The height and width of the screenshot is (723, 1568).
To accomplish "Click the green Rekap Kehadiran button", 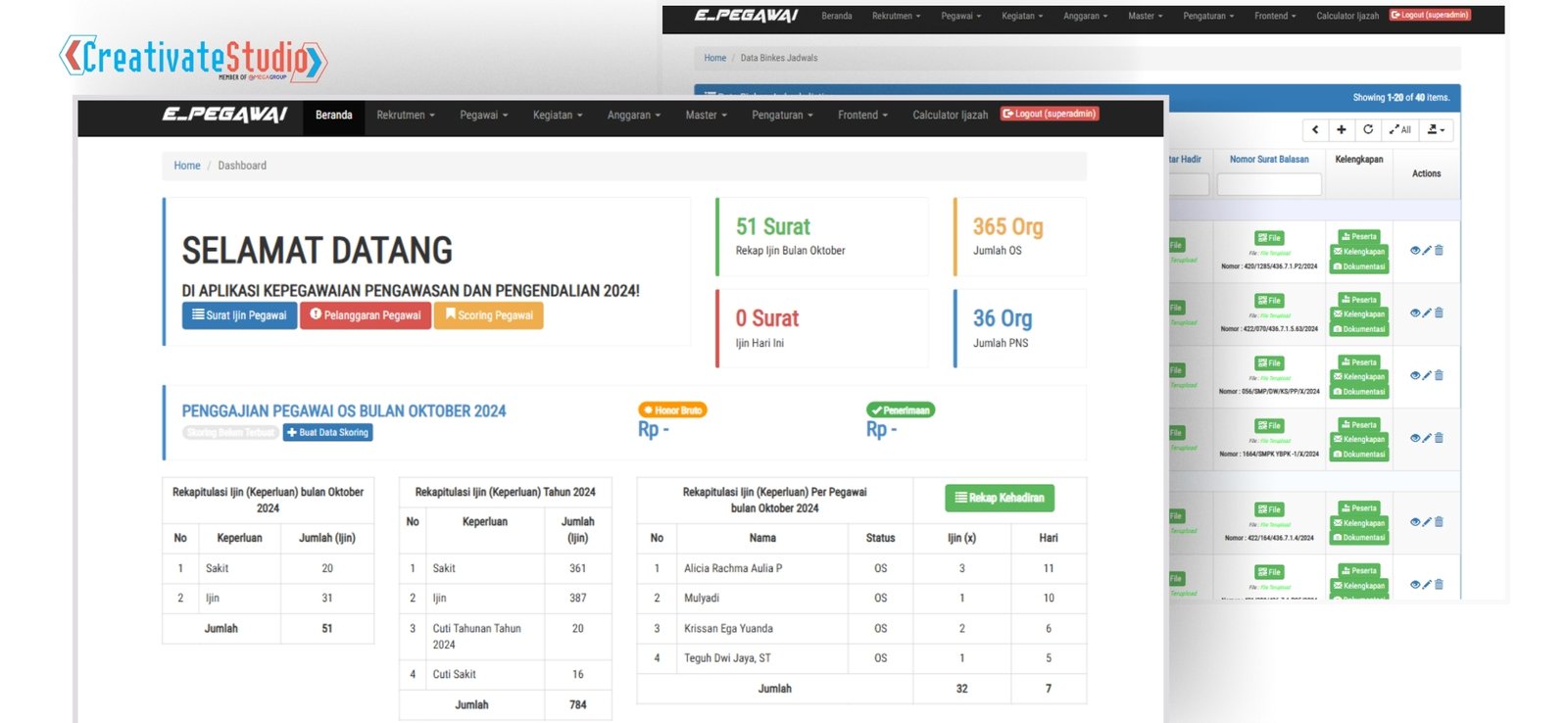I will 1000,498.
